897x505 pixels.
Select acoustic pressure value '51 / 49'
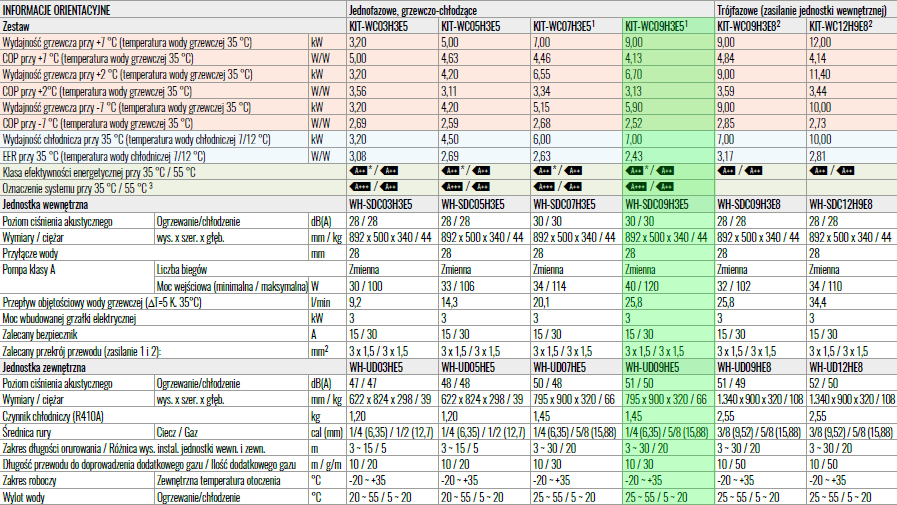pyautogui.click(x=731, y=384)
